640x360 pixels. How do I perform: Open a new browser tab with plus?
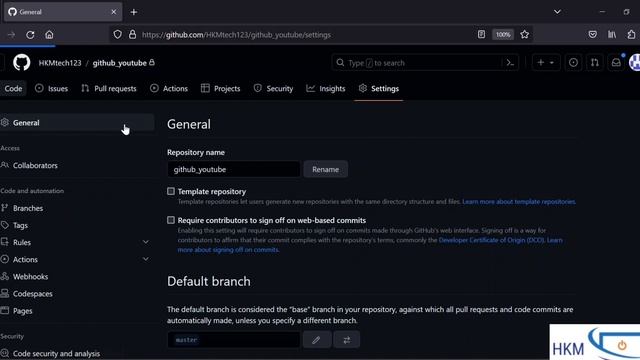134,12
